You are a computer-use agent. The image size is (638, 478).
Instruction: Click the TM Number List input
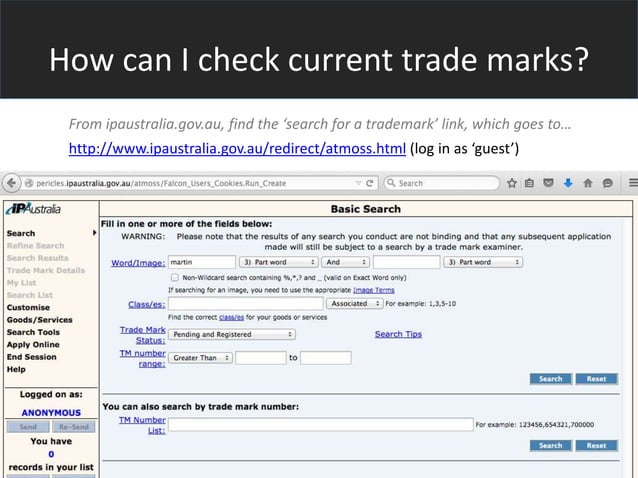click(x=321, y=424)
